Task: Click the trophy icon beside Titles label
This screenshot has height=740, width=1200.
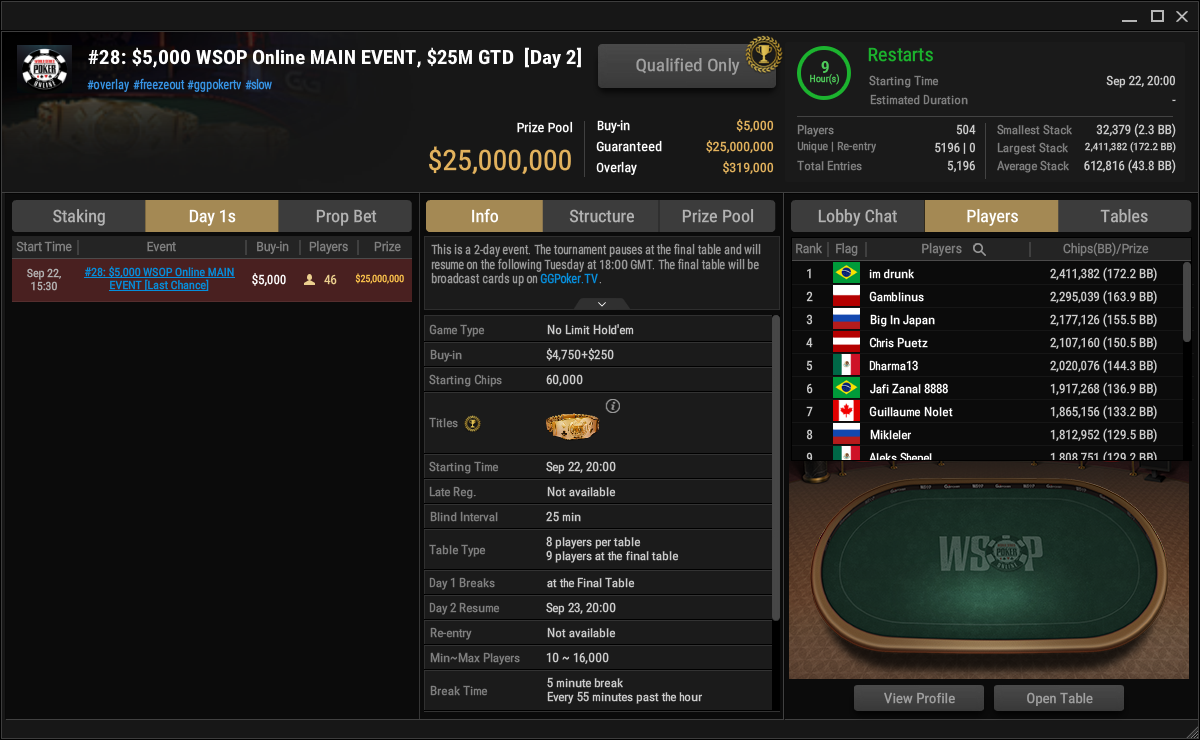Action: tap(473, 424)
